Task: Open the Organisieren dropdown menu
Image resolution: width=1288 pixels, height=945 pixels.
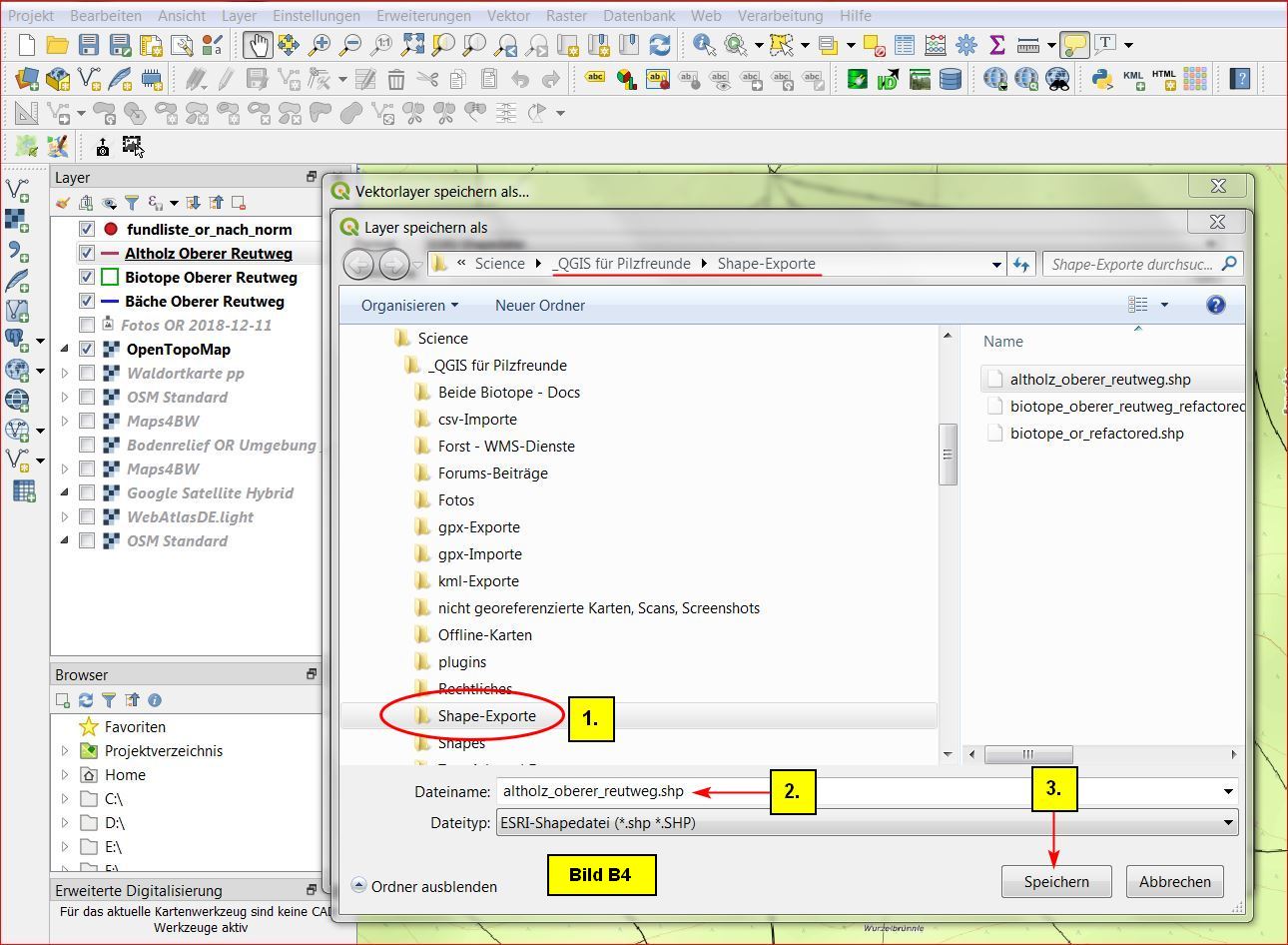Action: 409,306
